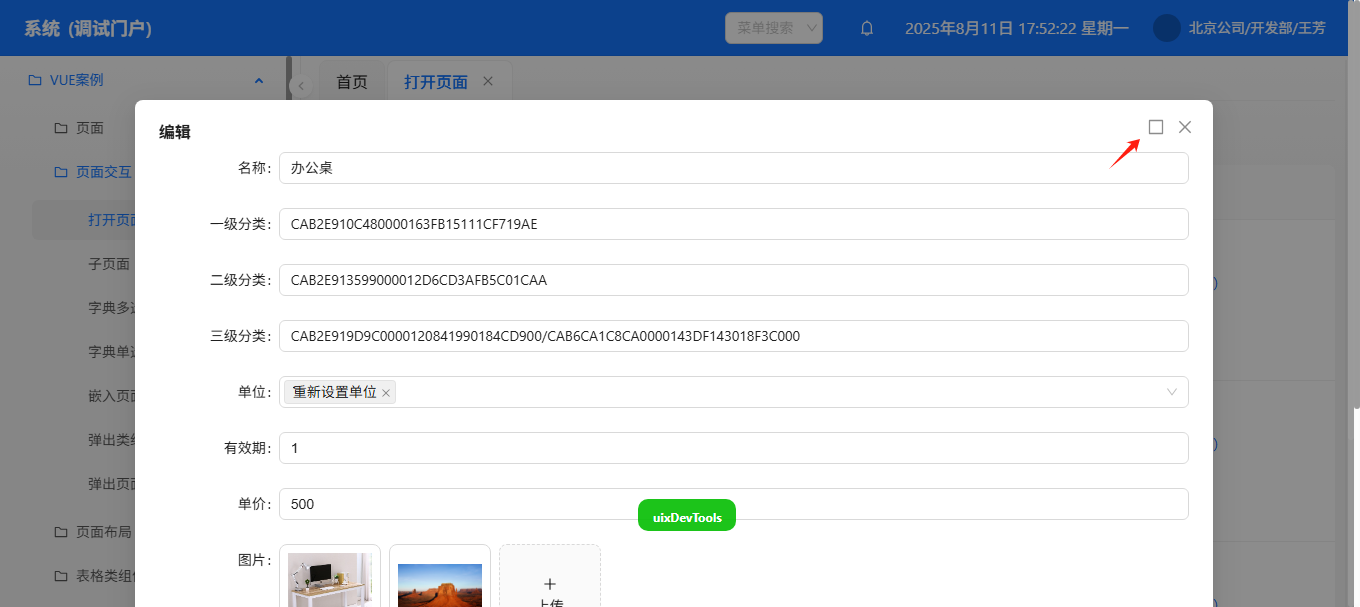Remove the 重新设置单位 tag
The image size is (1360, 607).
point(386,393)
